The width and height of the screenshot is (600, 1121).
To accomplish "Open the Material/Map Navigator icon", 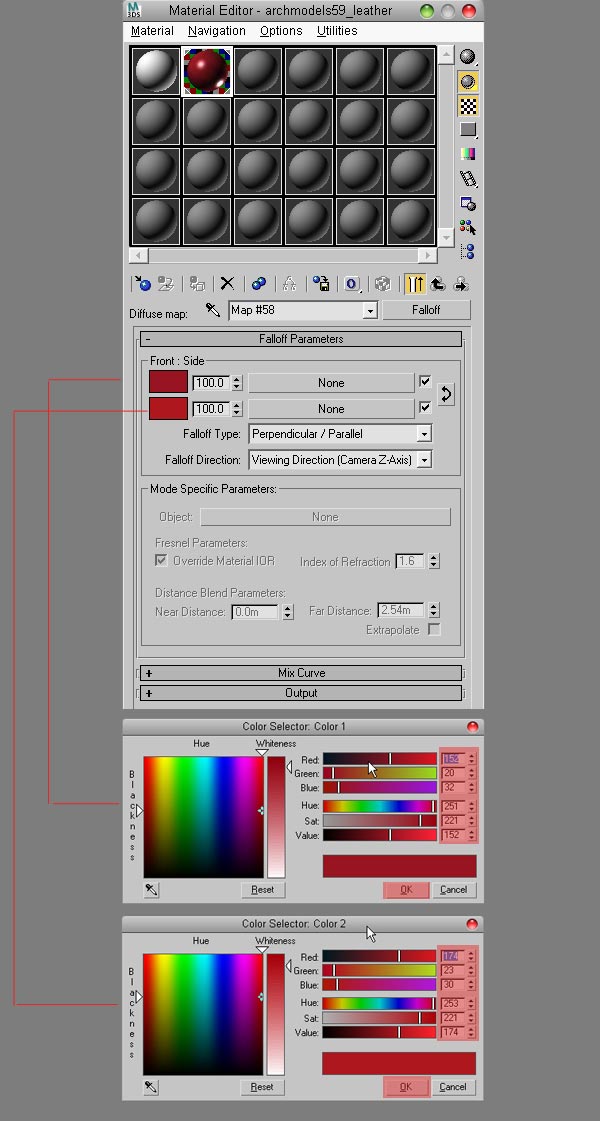I will coord(468,252).
